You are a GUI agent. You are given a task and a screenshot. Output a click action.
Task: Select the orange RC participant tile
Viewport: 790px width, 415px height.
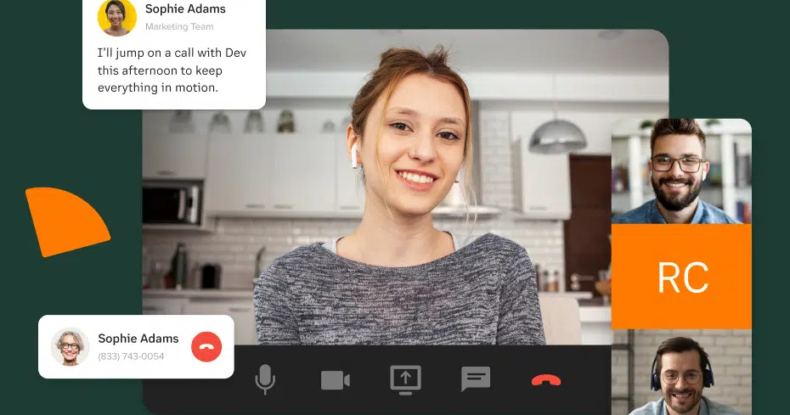click(681, 277)
